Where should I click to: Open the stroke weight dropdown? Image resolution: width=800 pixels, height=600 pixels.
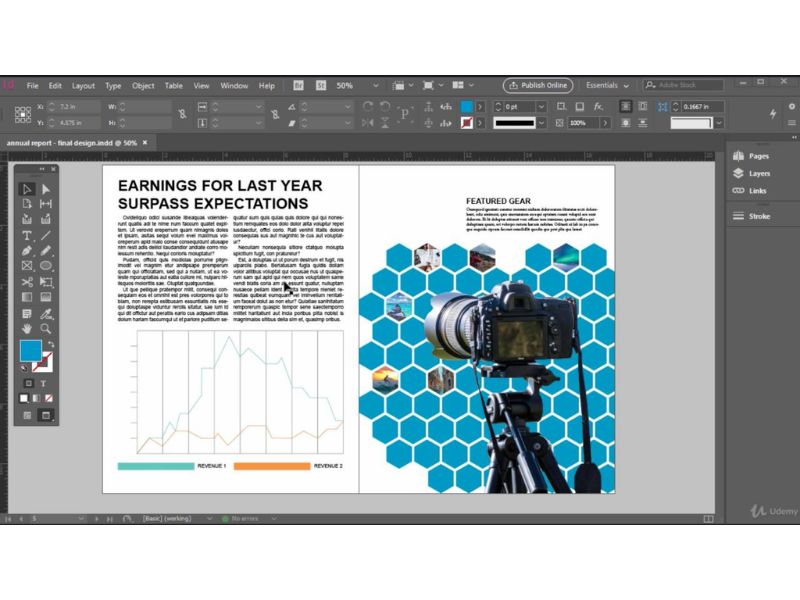coord(541,105)
